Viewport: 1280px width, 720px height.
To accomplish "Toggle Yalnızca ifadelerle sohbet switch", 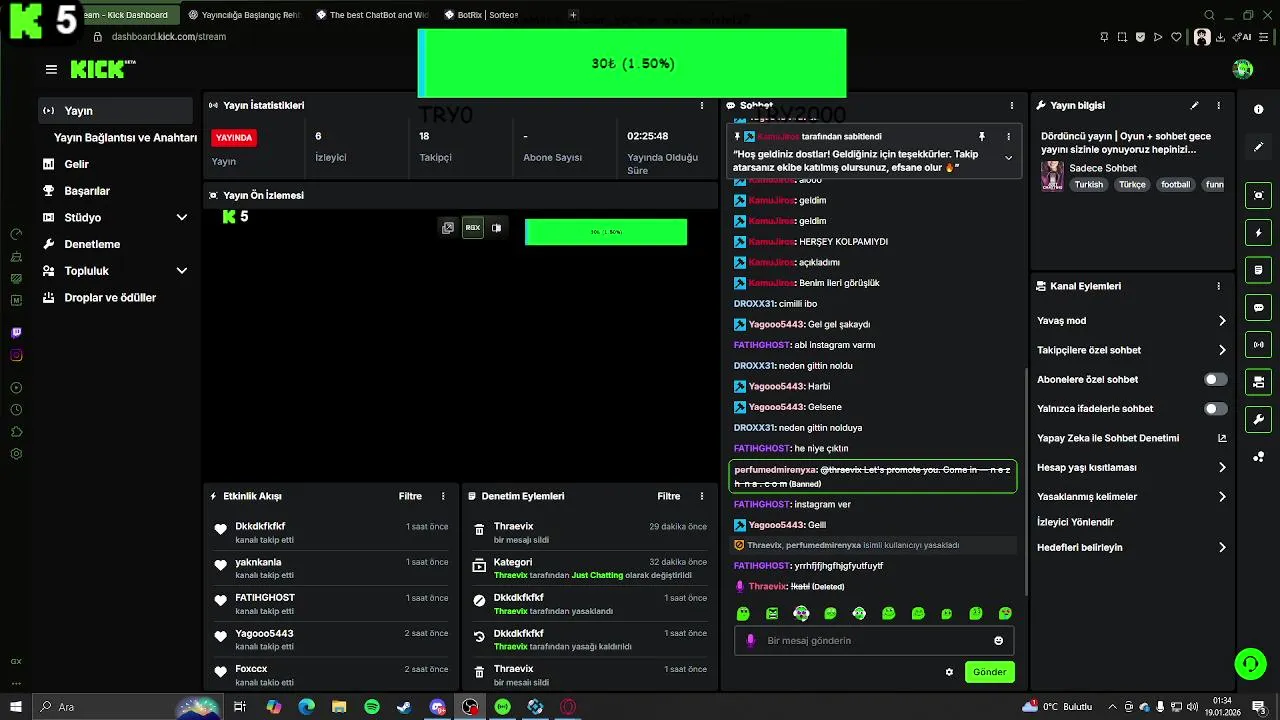I will pyautogui.click(x=1216, y=408).
